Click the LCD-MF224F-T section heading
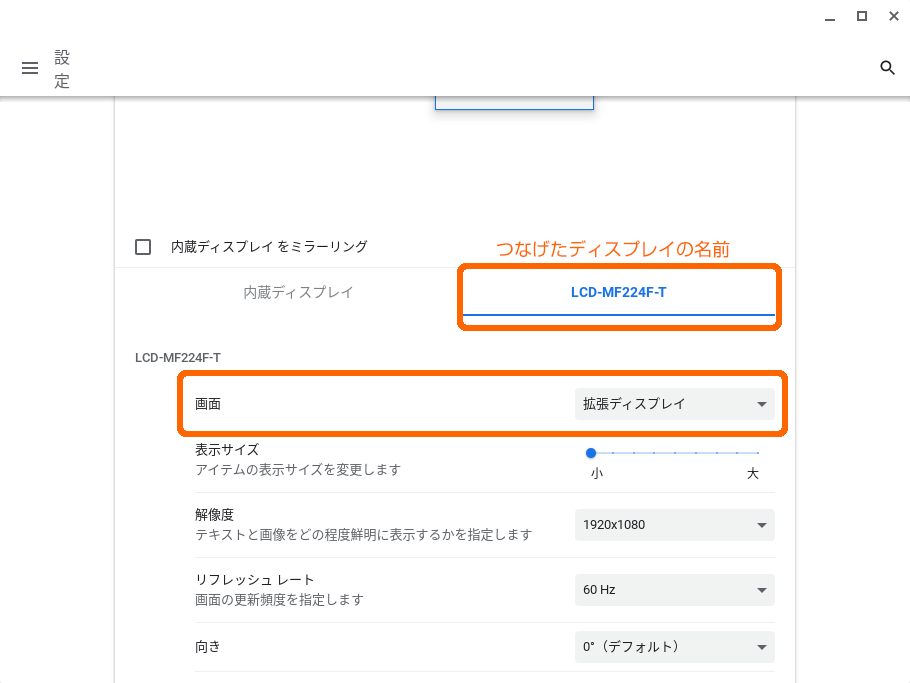The height and width of the screenshot is (683, 910). click(x=178, y=357)
